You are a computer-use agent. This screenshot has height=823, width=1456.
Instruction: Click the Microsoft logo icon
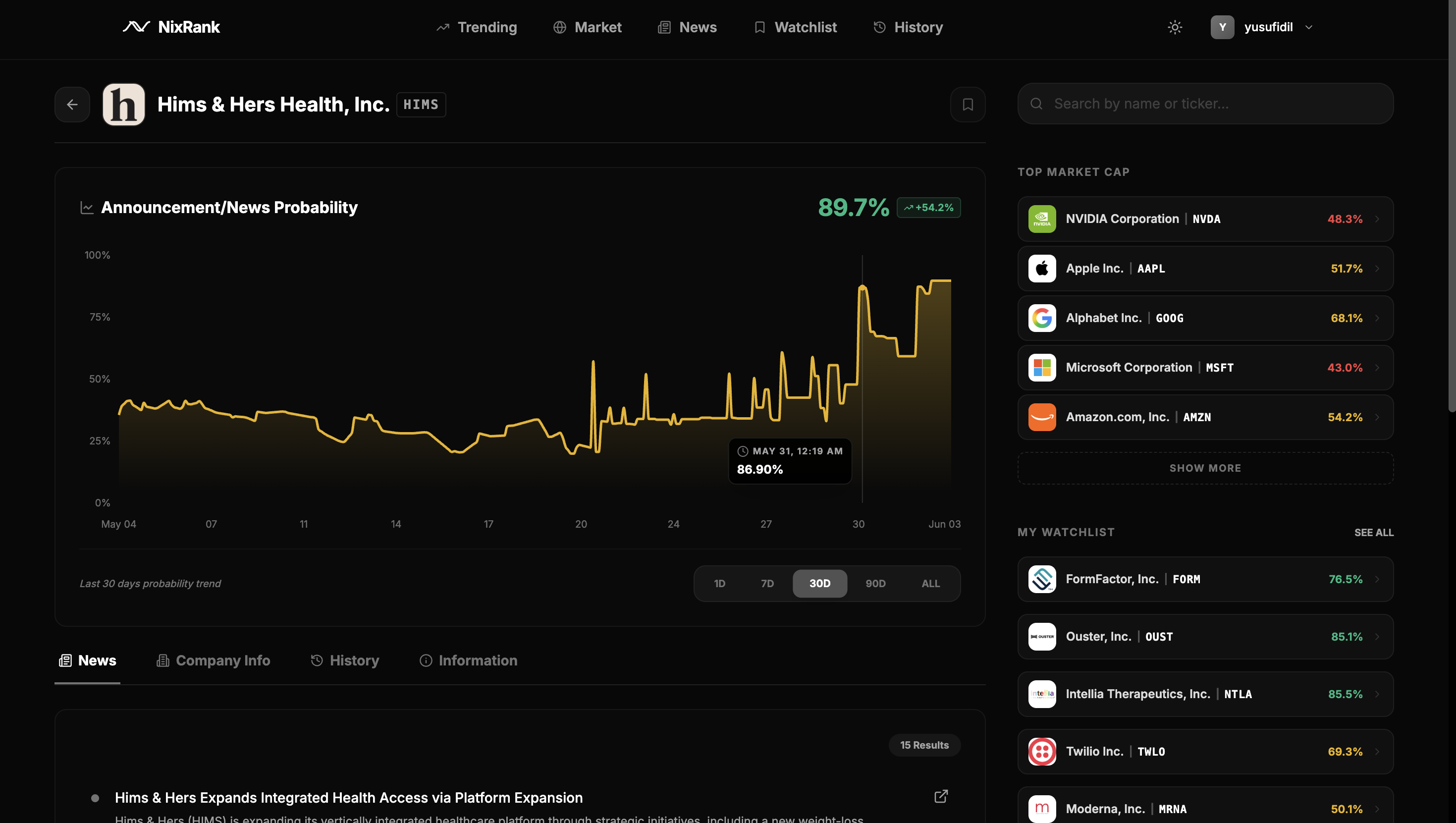[1042, 368]
